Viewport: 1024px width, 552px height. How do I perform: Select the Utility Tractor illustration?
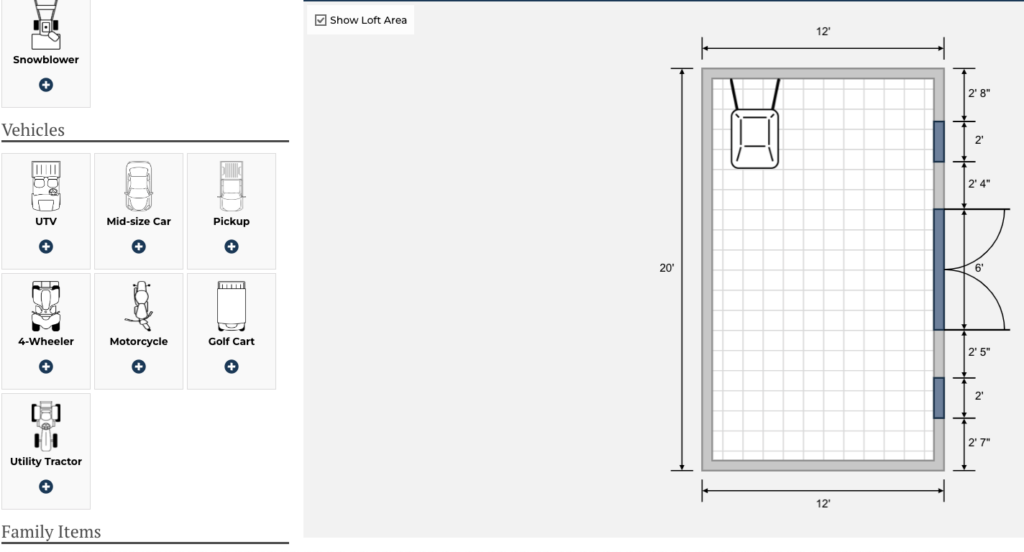click(46, 427)
